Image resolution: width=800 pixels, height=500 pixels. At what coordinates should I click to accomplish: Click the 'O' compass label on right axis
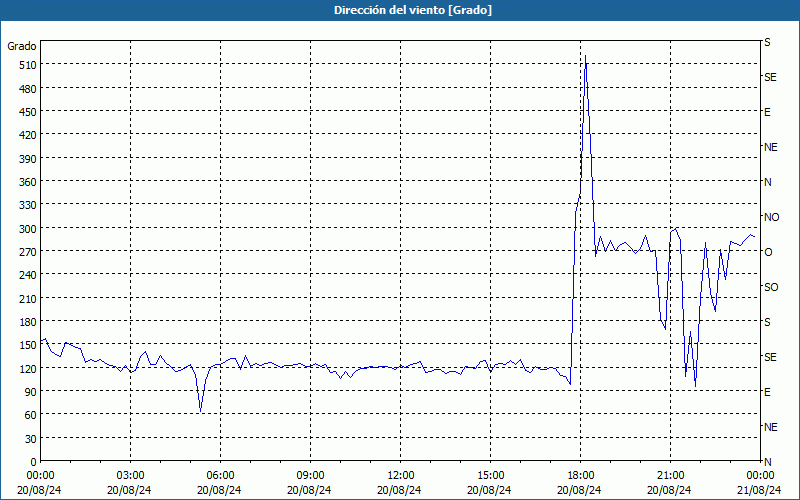coord(768,252)
